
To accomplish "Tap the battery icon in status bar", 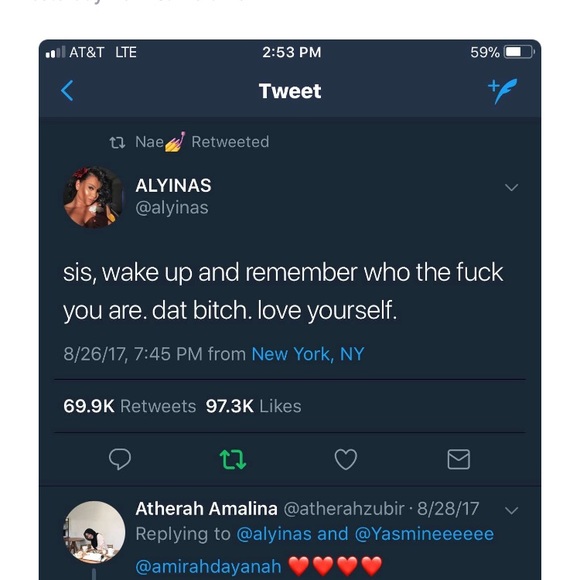I will (x=519, y=52).
